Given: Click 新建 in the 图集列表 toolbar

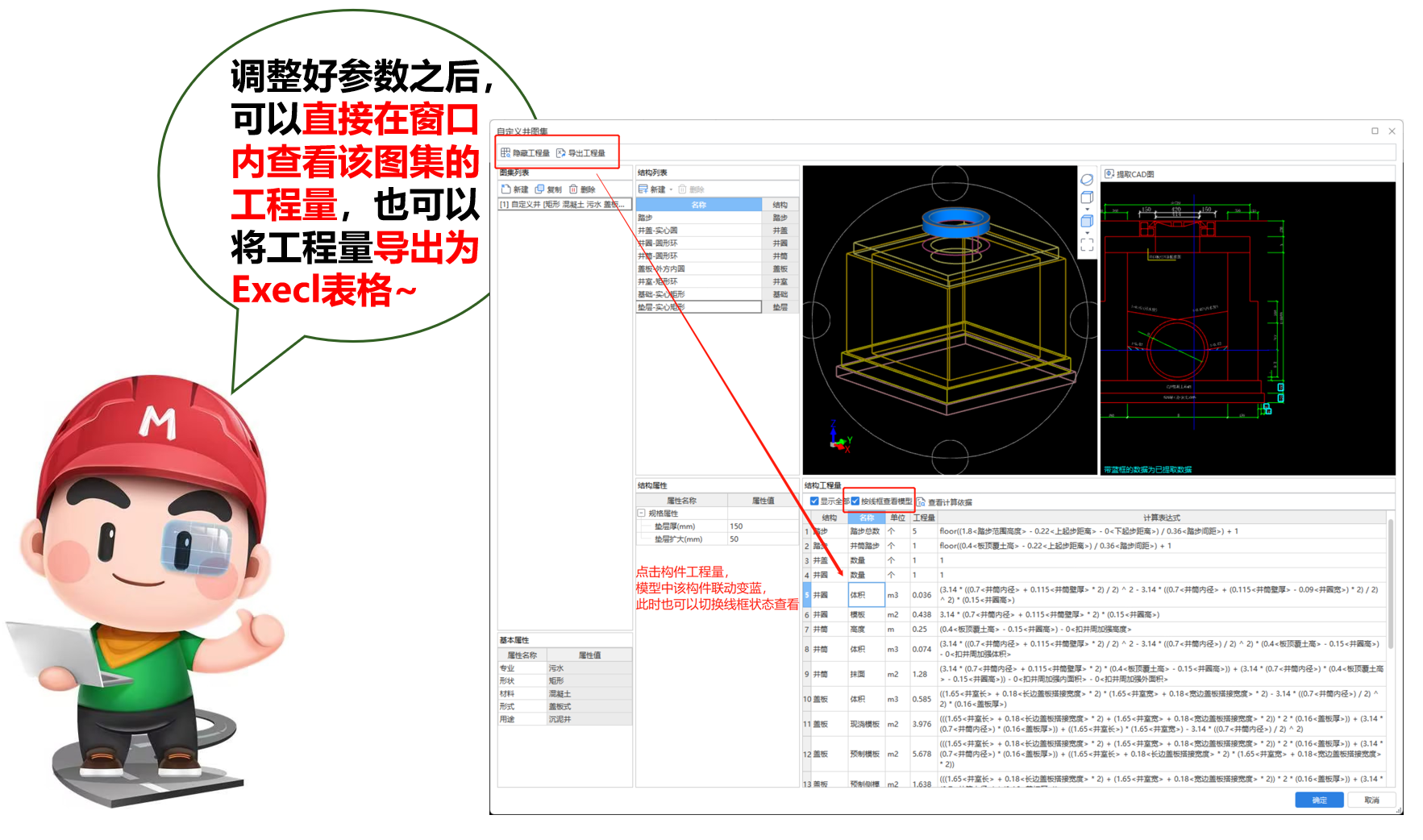Looking at the screenshot, I should (514, 189).
